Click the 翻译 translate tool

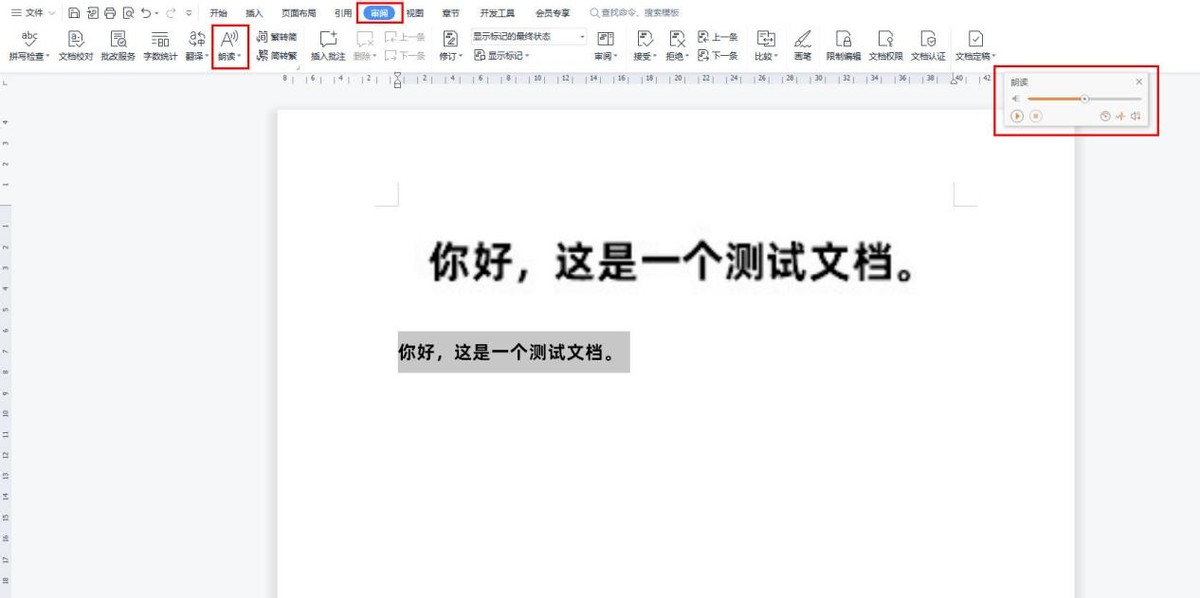pyautogui.click(x=195, y=45)
